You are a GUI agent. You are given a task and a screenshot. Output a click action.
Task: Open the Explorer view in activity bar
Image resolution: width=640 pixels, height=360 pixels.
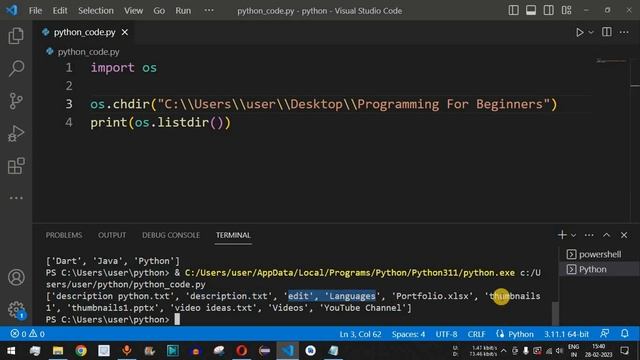click(16, 36)
